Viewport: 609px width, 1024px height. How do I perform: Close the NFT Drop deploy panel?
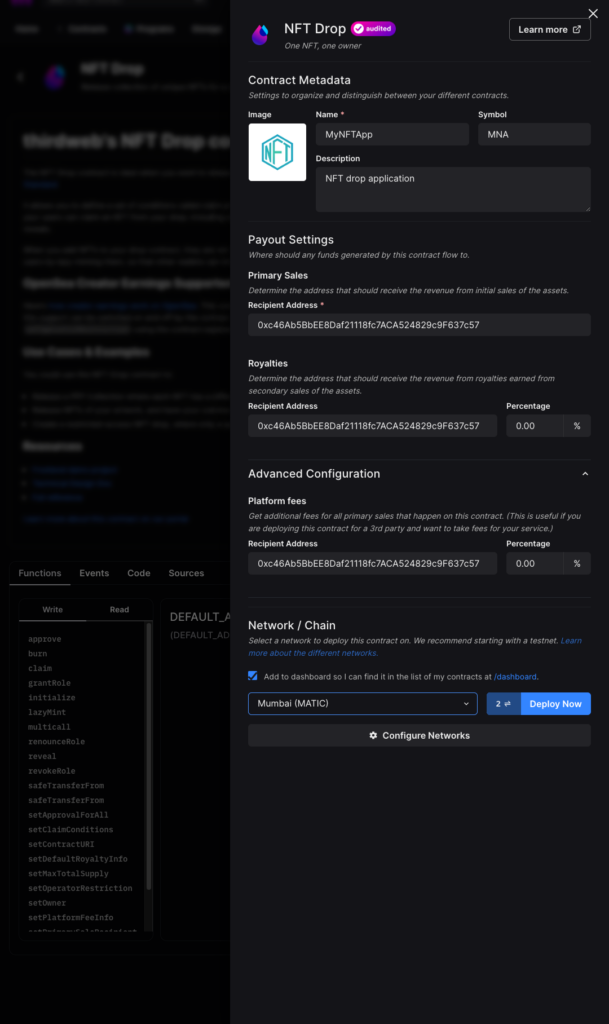593,13
